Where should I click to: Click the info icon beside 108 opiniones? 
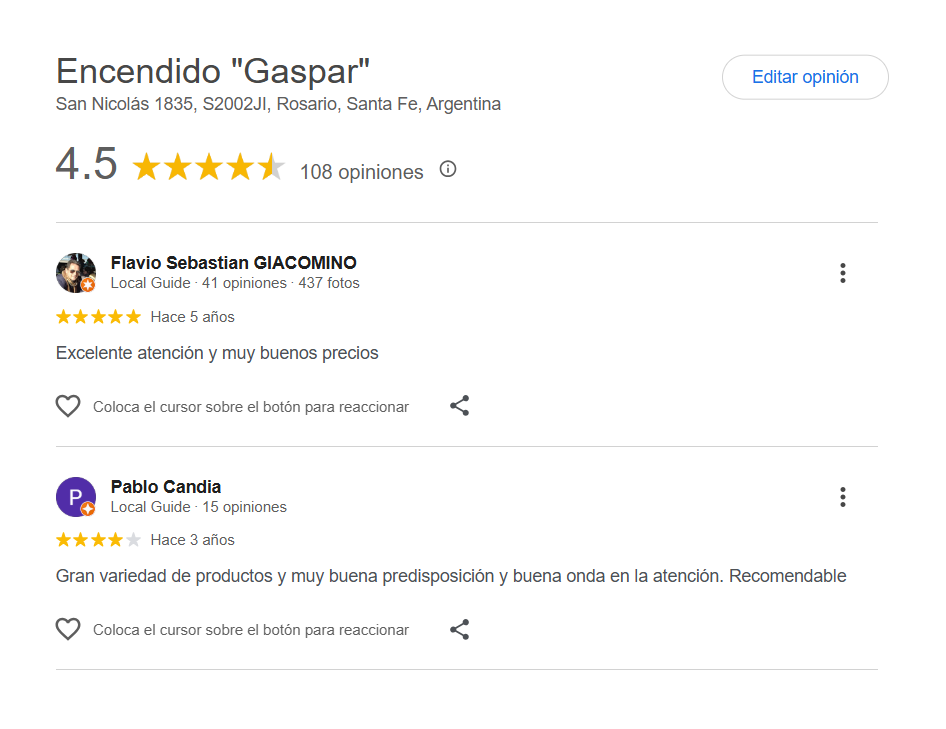448,169
